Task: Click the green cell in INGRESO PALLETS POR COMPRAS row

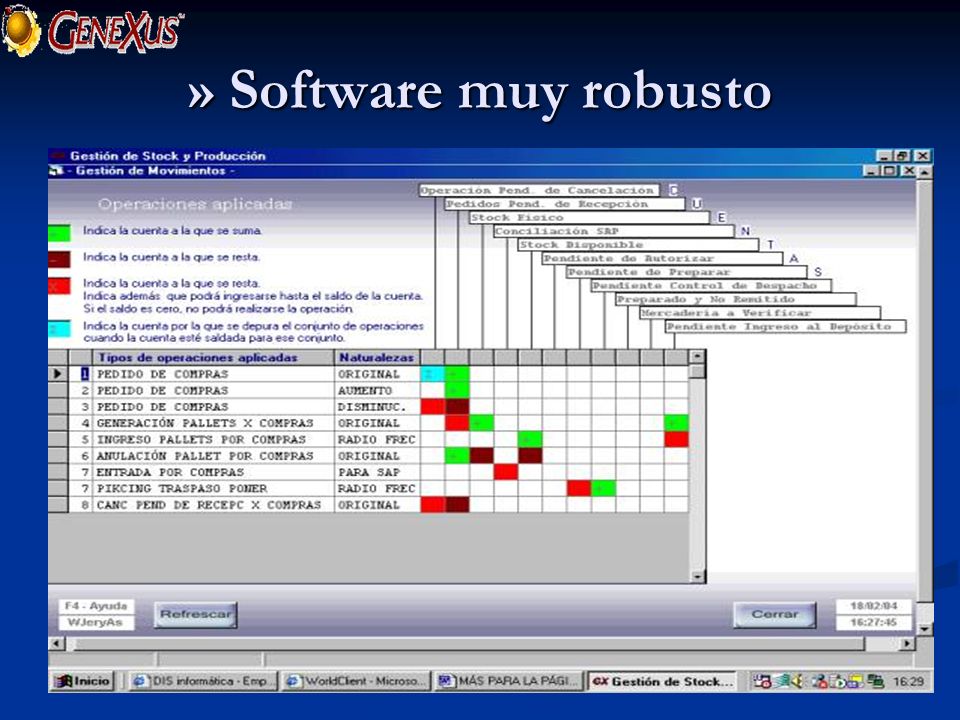Action: point(530,439)
